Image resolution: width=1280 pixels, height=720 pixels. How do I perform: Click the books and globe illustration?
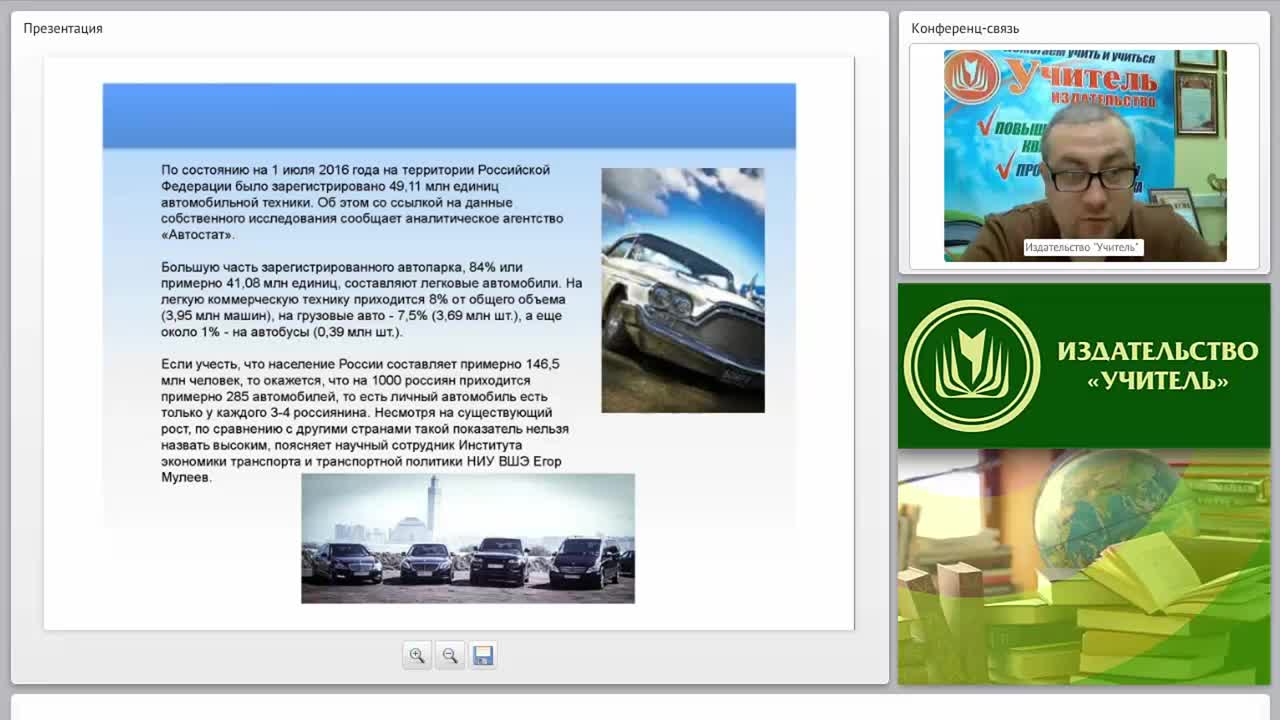[x=1084, y=567]
